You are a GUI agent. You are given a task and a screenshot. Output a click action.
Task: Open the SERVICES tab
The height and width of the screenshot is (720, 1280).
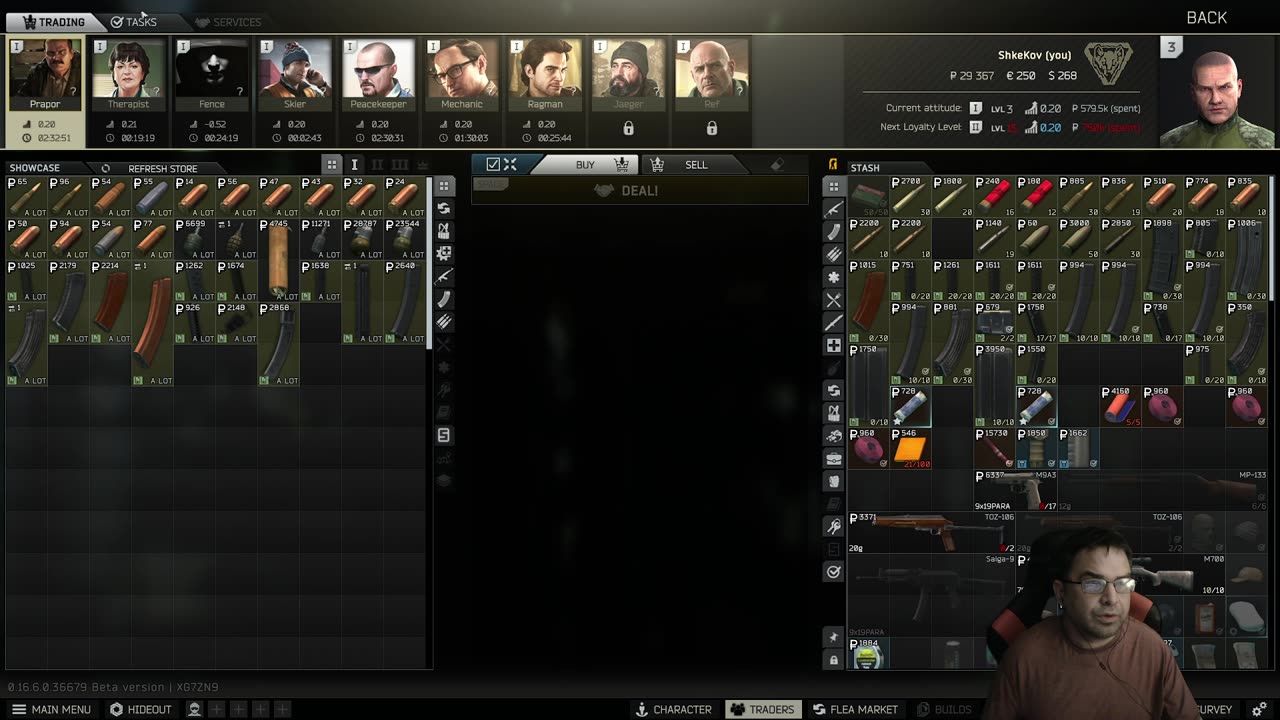pyautogui.click(x=228, y=22)
